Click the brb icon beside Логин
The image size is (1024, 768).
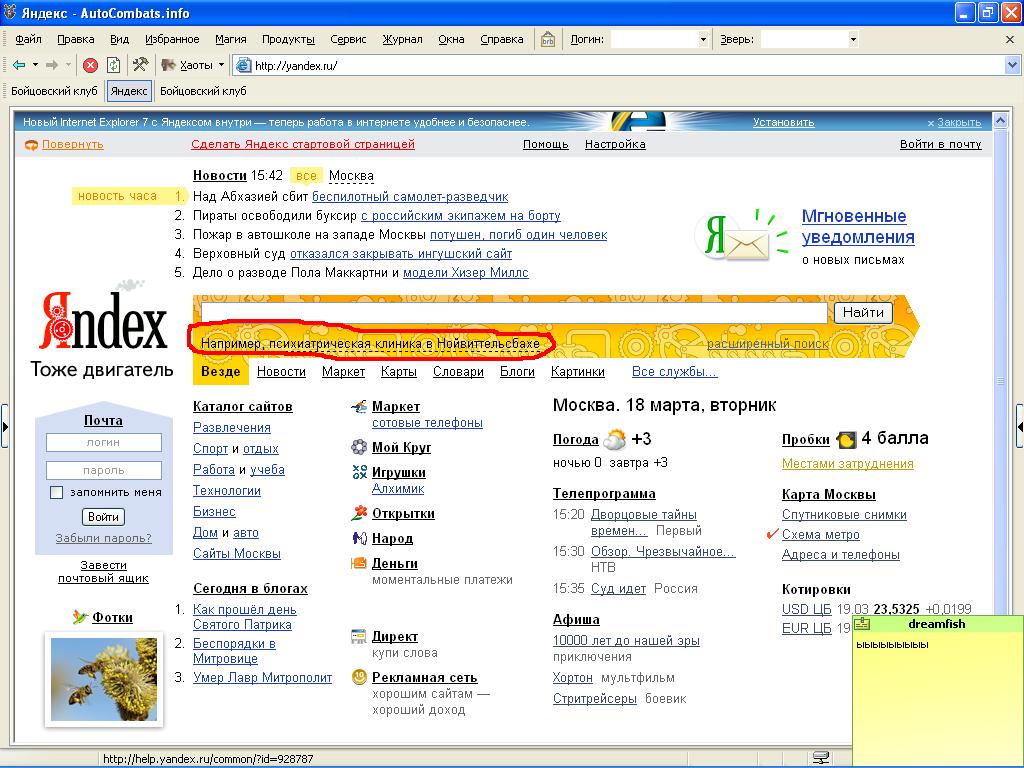(547, 39)
